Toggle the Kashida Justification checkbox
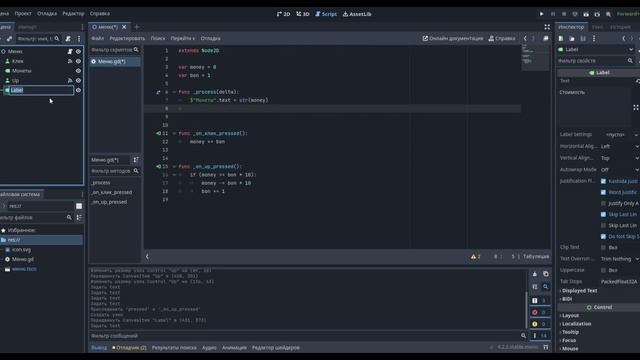The width and height of the screenshot is (640, 360). 603,181
